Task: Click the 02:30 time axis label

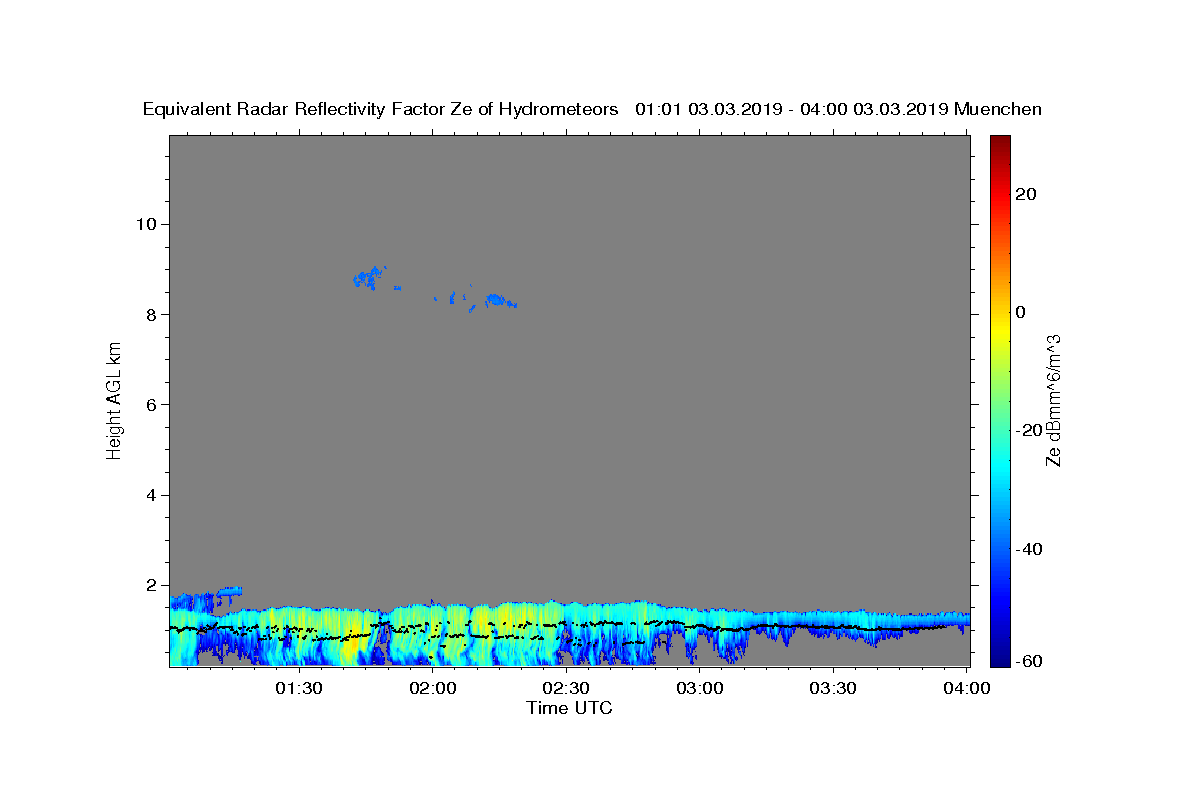Action: tap(566, 688)
